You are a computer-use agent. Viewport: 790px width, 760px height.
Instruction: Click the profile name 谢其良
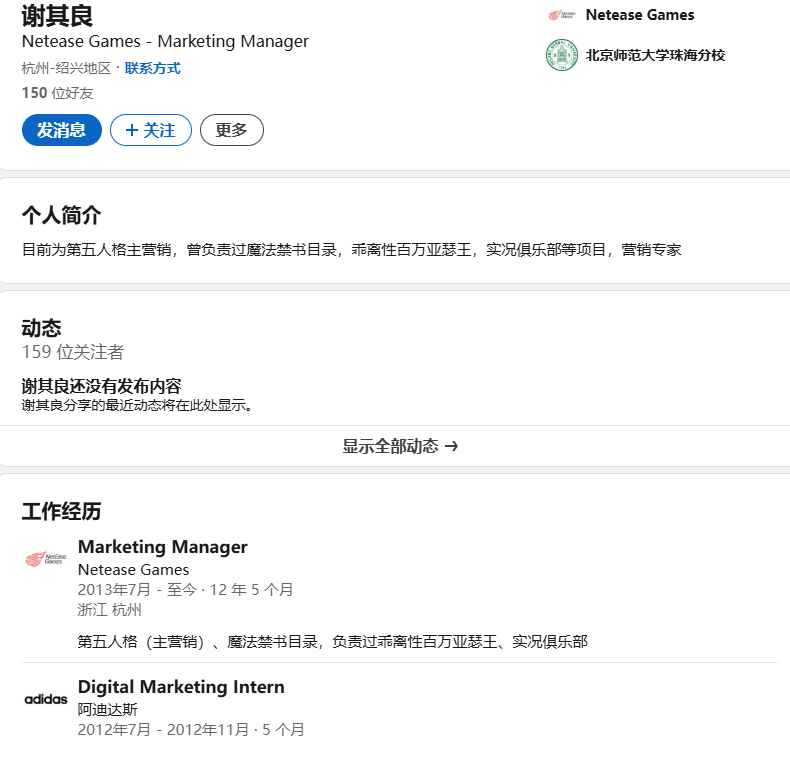[57, 16]
